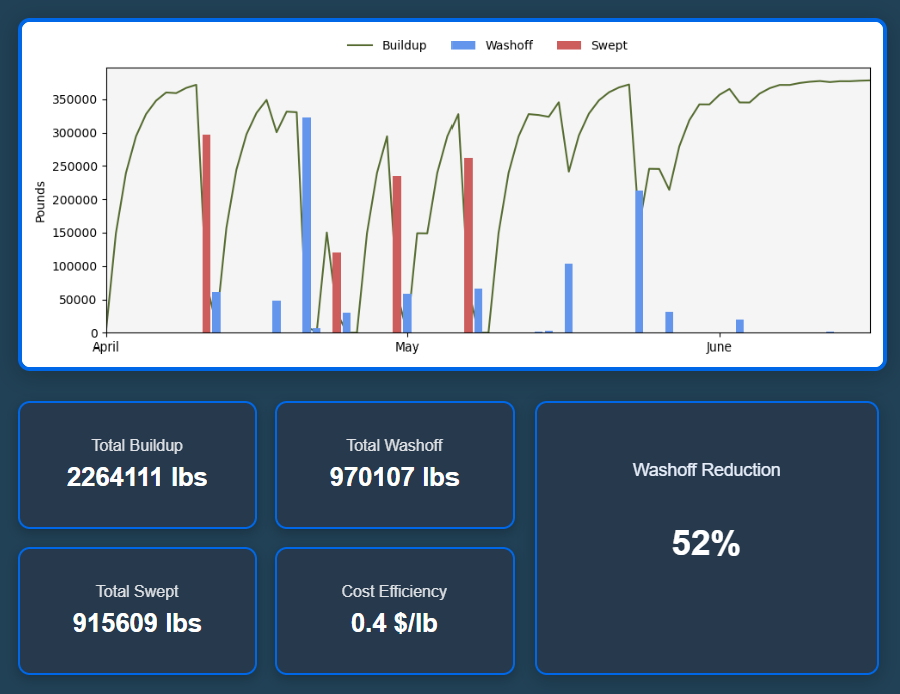Expand the Total Buildup stat card
The width and height of the screenshot is (900, 694).
pos(137,464)
